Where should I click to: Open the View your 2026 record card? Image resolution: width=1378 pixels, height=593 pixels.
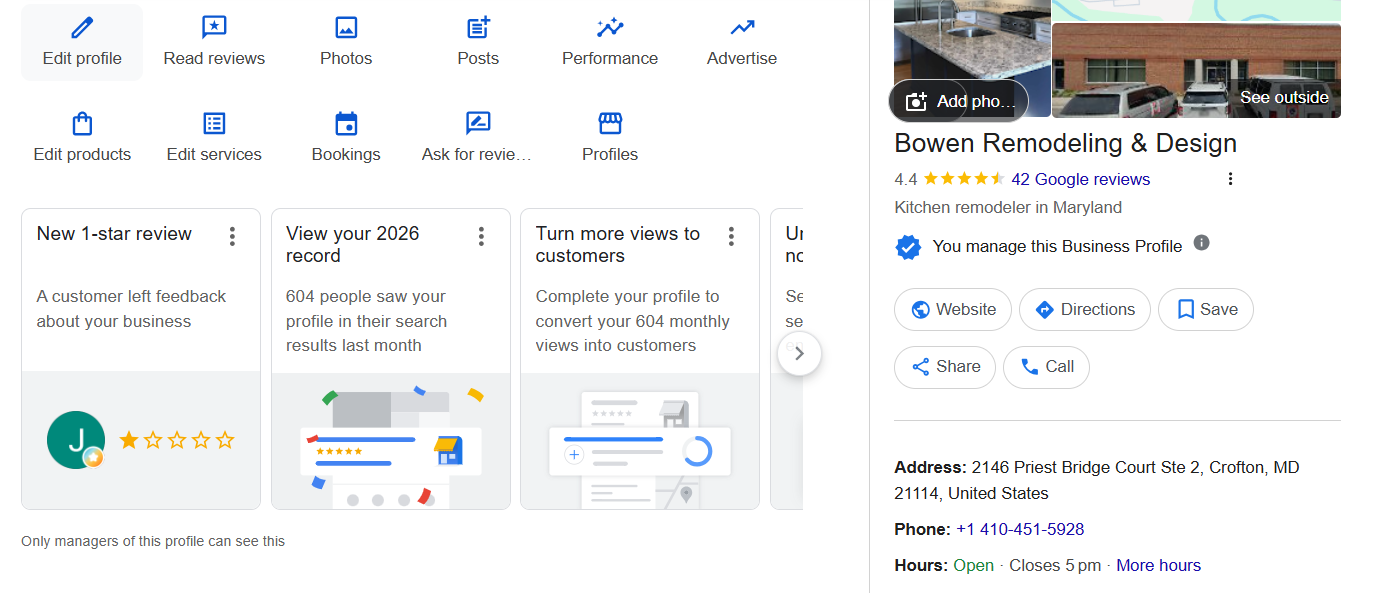pyautogui.click(x=391, y=359)
